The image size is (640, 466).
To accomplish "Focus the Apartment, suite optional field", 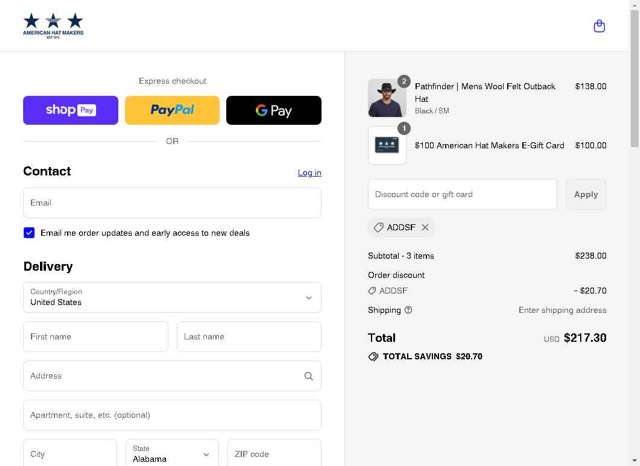I will tap(172, 415).
